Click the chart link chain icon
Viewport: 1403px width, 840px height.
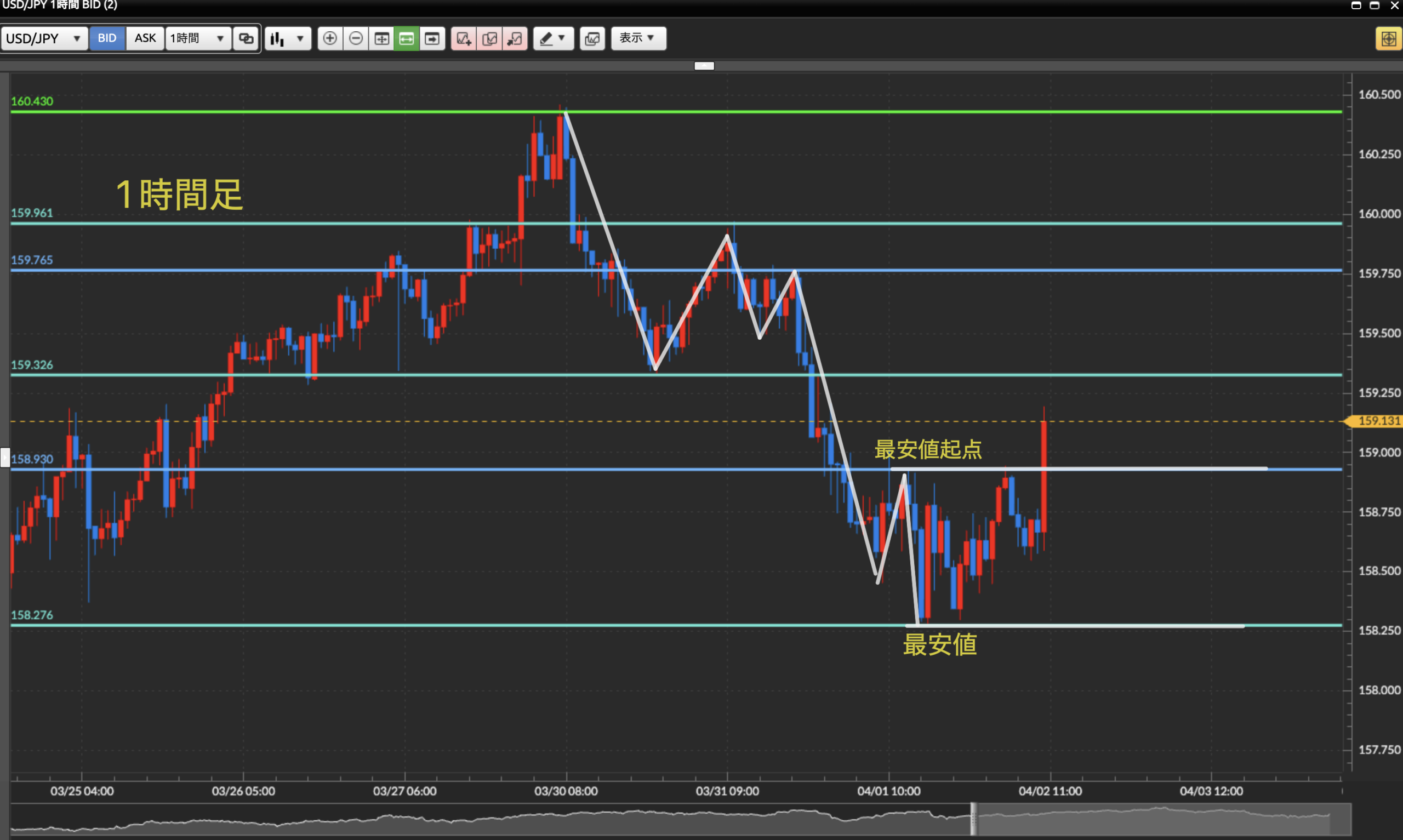click(246, 38)
